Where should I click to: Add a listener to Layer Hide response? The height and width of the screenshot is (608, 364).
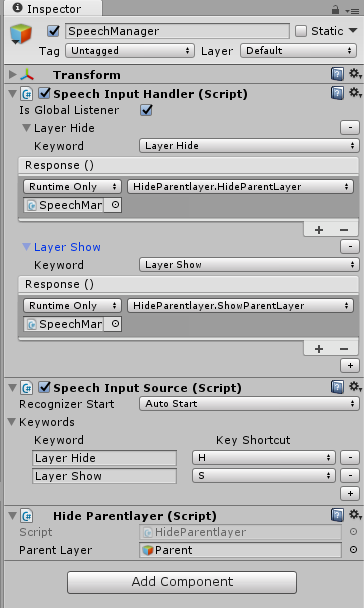point(319,230)
